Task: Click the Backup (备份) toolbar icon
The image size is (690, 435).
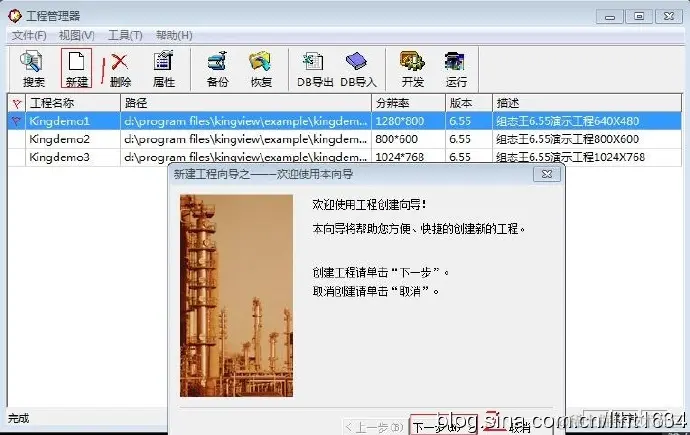Action: click(x=217, y=69)
